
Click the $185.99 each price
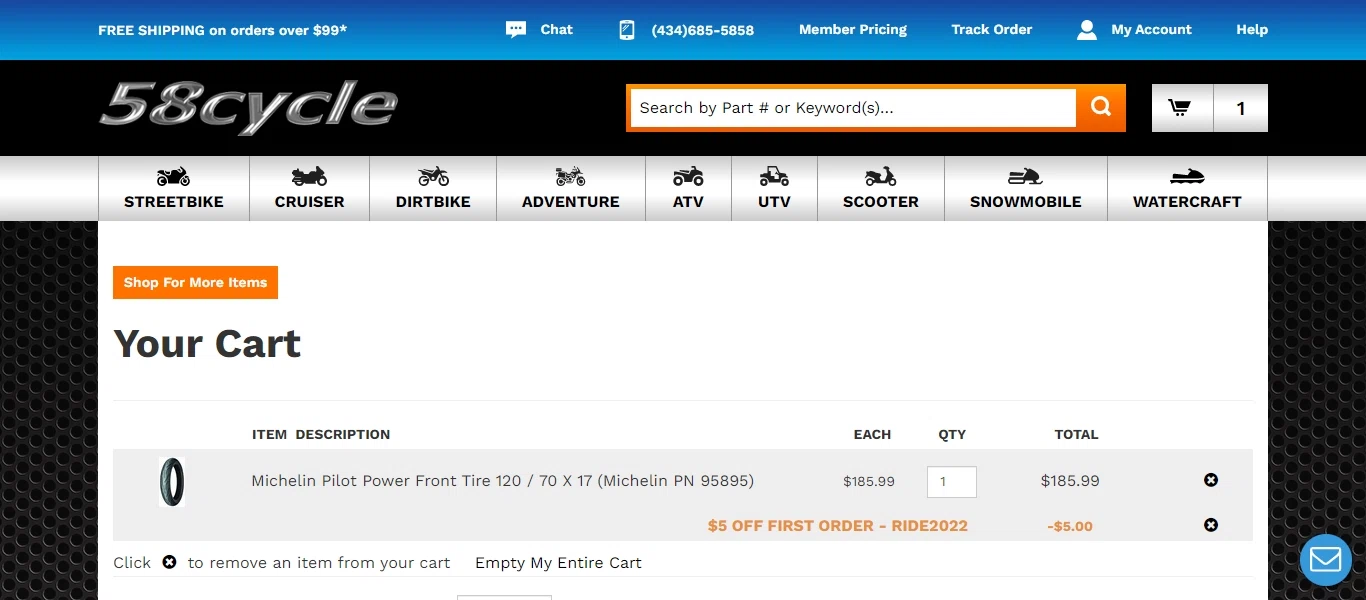(869, 481)
